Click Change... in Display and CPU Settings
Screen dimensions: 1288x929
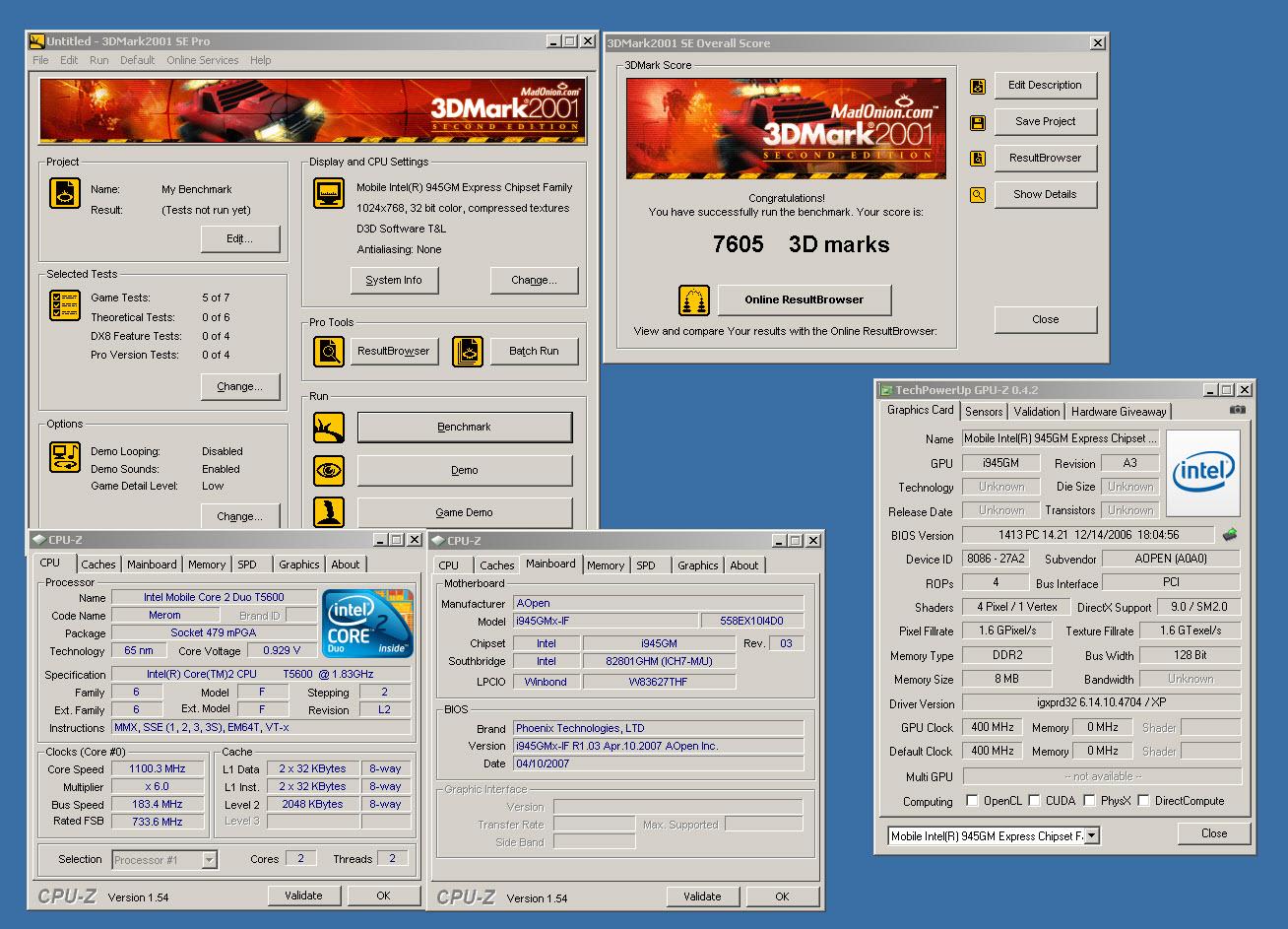coord(535,280)
